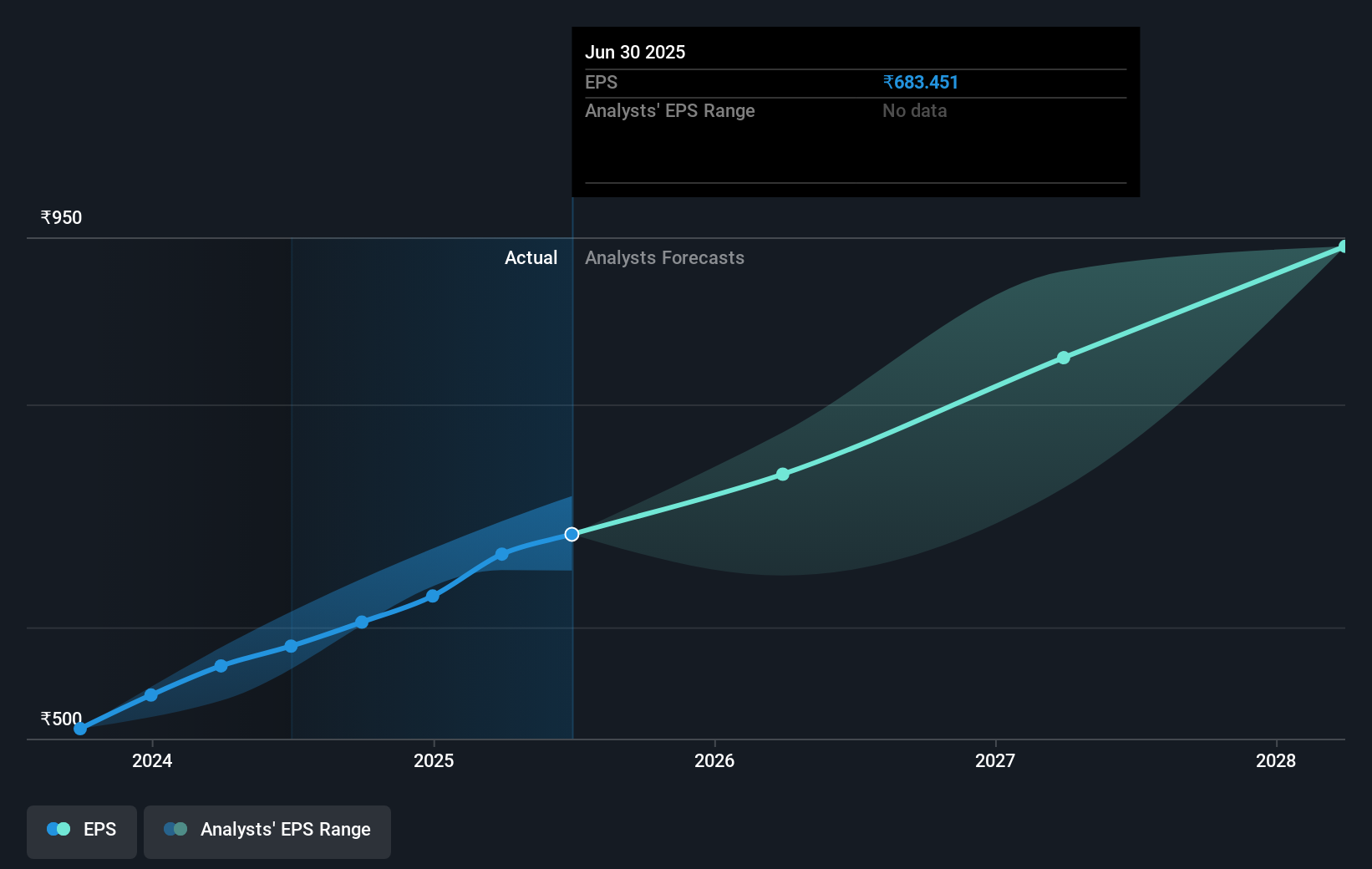
Task: Click the final 2028 forecast marker
Action: tap(1343, 246)
